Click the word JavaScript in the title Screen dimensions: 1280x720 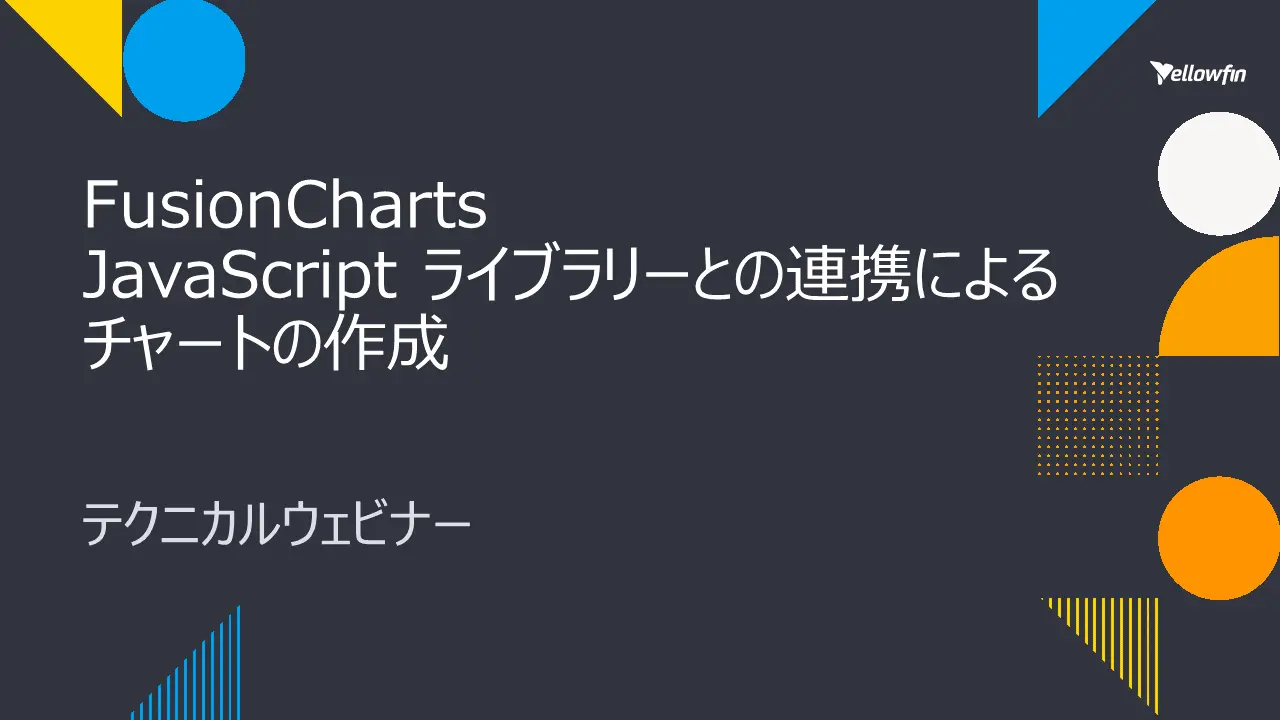239,277
